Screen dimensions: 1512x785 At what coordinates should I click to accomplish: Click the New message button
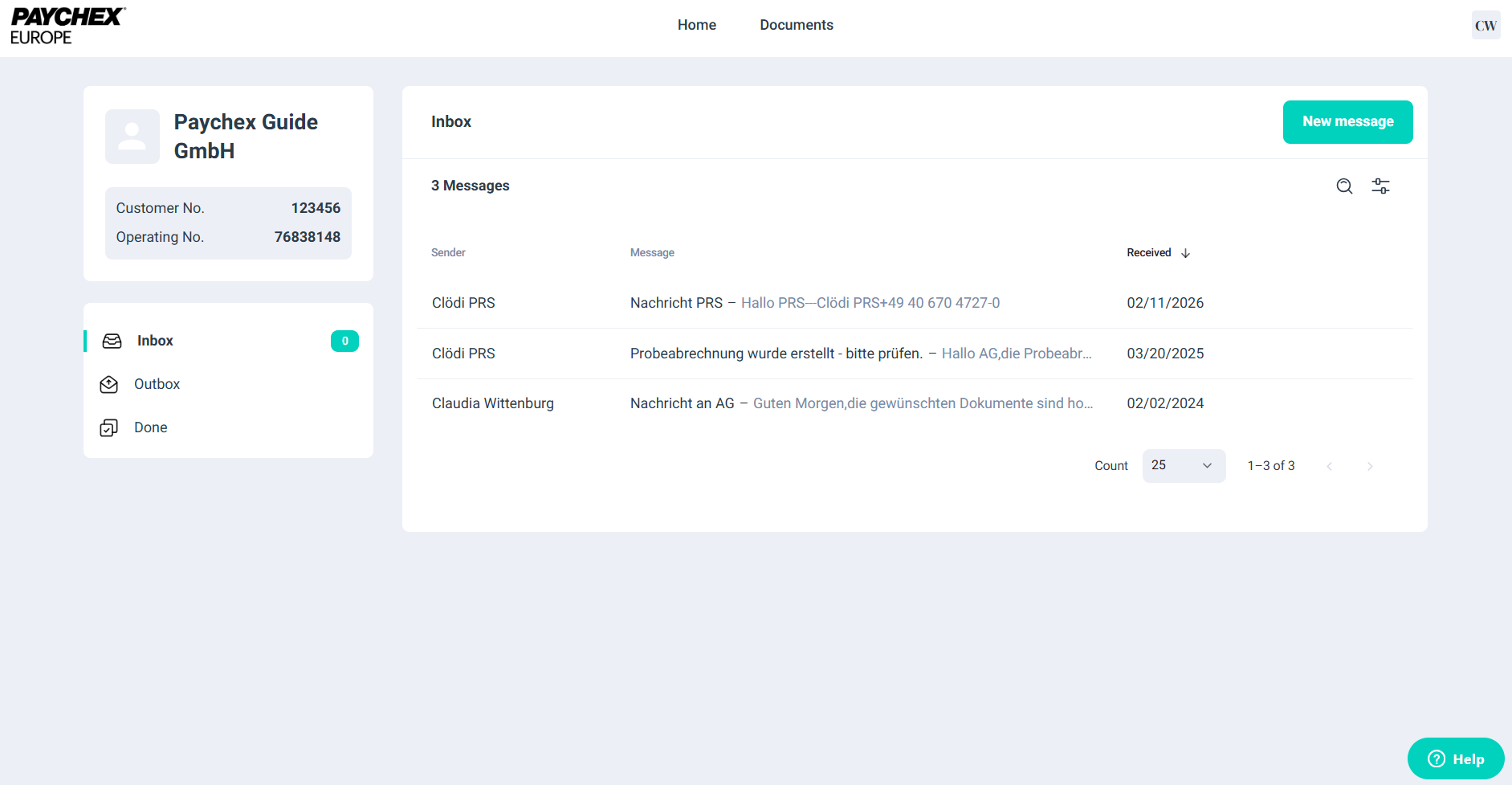coord(1347,122)
